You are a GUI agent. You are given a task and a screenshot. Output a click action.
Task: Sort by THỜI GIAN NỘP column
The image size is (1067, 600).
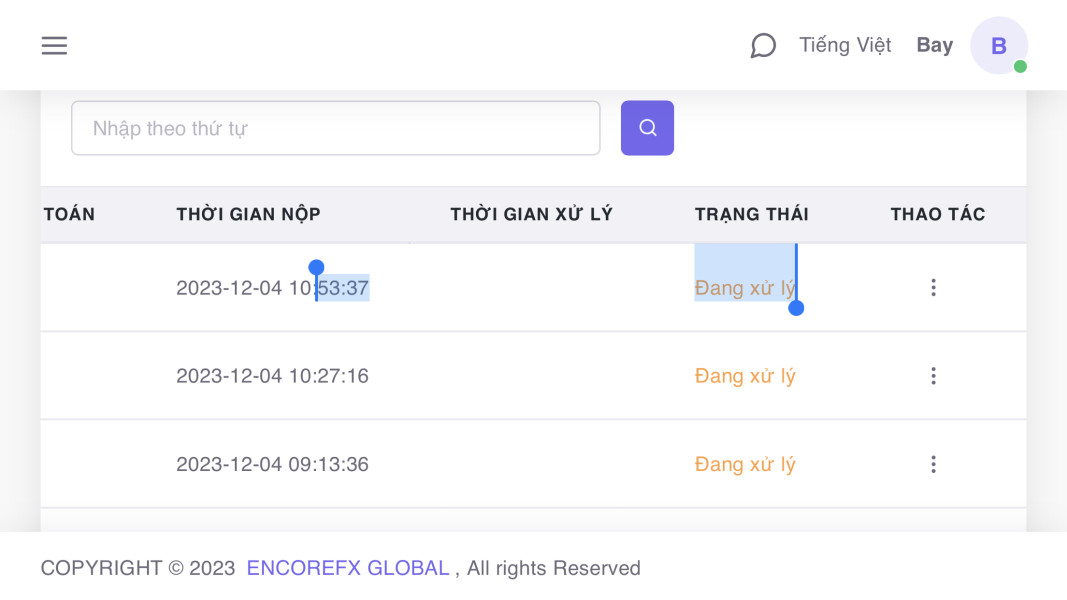[248, 214]
